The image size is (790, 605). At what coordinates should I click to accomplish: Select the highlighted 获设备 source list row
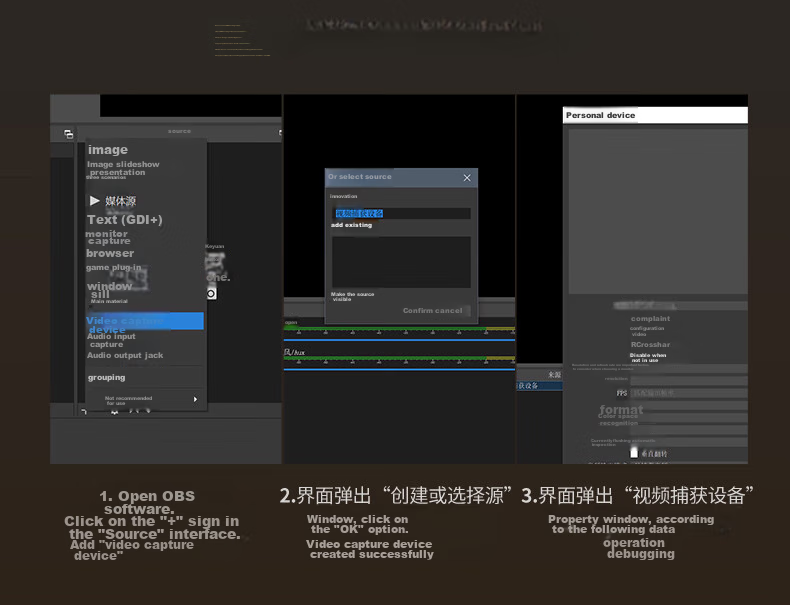coord(540,386)
